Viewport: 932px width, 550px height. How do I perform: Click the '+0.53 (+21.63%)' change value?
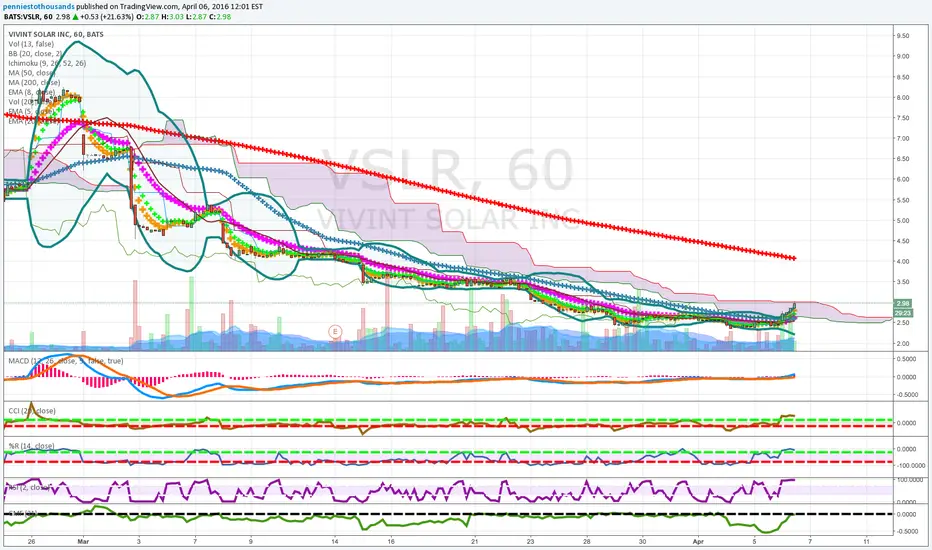[107, 17]
